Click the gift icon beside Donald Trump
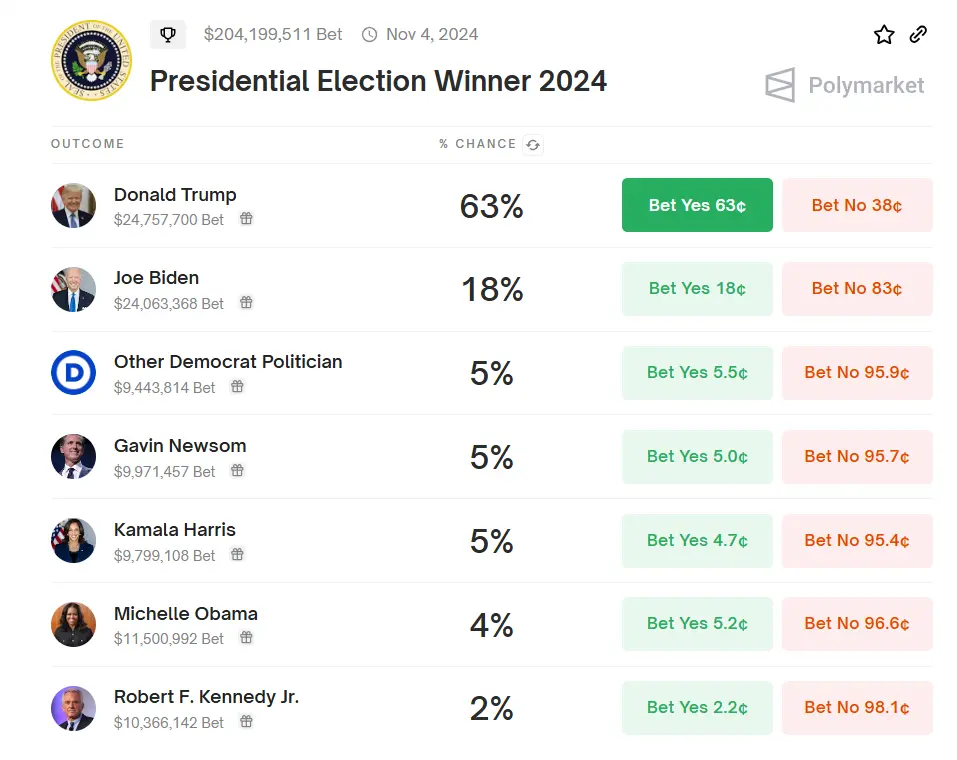Viewport: 957px width, 760px height. pyautogui.click(x=246, y=219)
